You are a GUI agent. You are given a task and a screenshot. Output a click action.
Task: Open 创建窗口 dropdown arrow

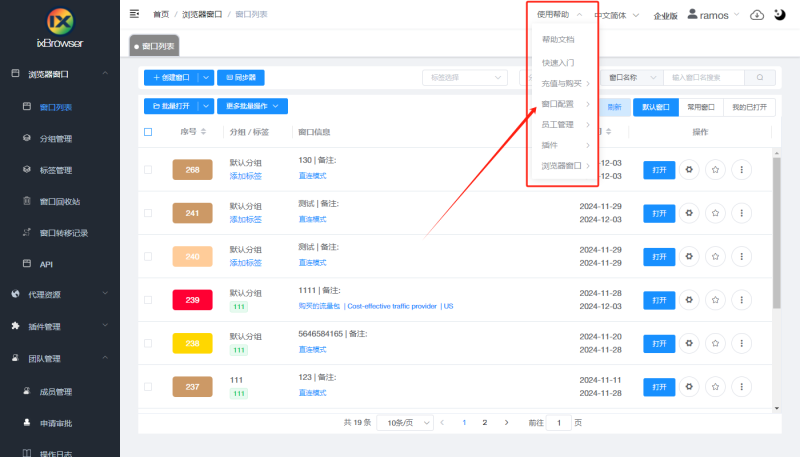pos(206,78)
